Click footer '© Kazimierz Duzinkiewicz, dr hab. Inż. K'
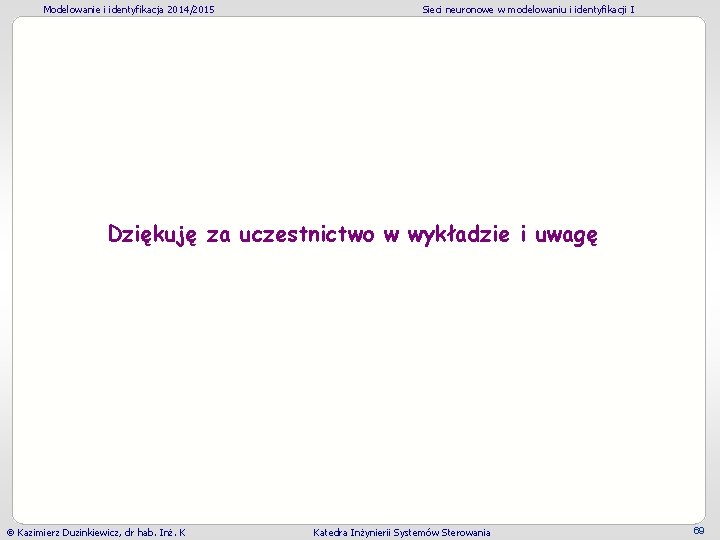The width and height of the screenshot is (720, 540). (96, 533)
